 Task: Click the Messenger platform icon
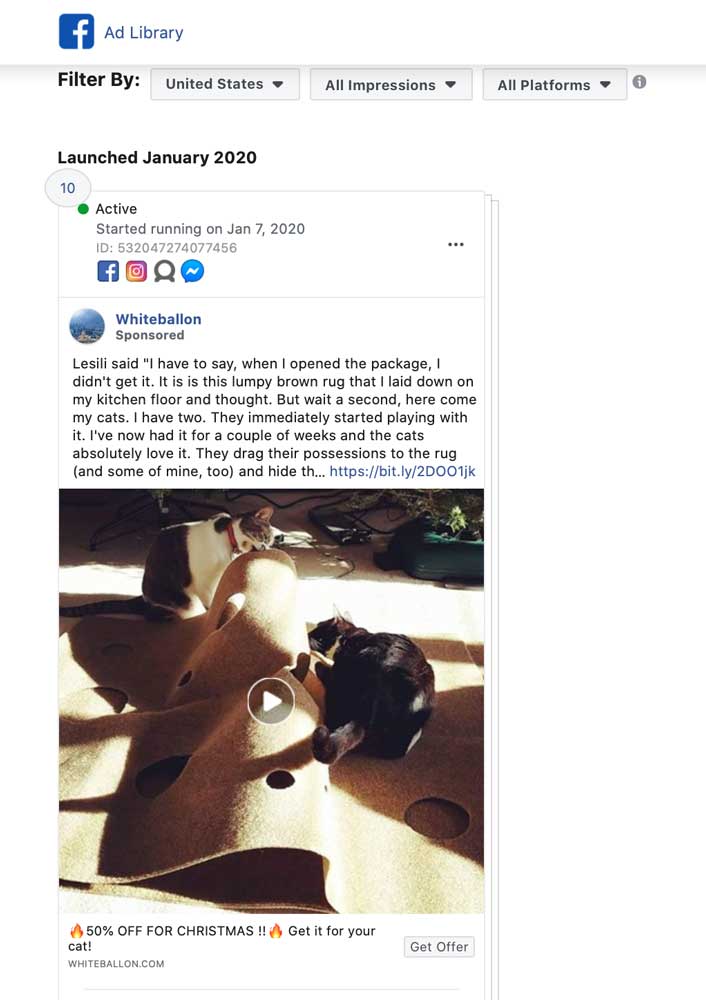193,271
